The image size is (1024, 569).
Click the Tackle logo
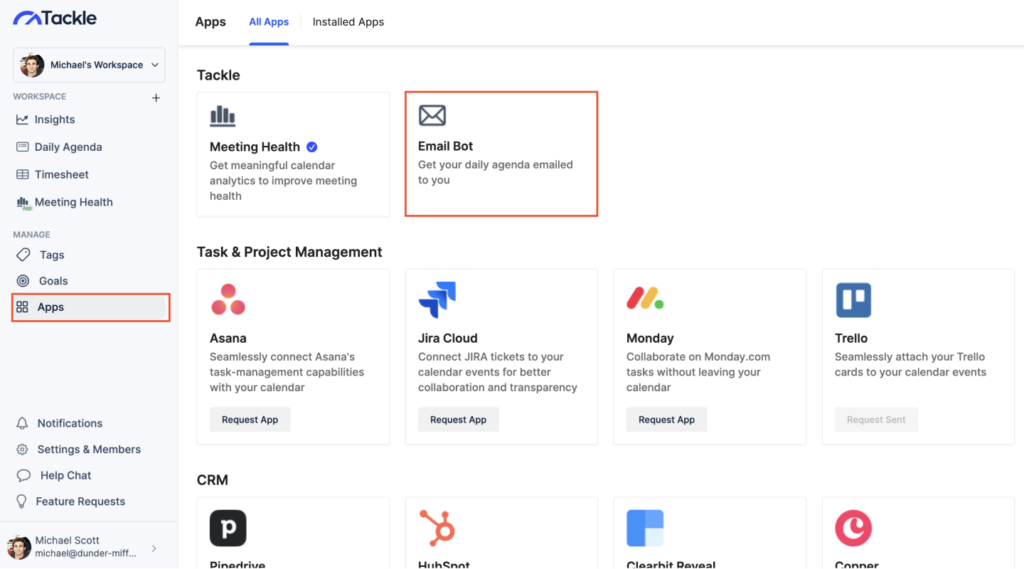[55, 18]
